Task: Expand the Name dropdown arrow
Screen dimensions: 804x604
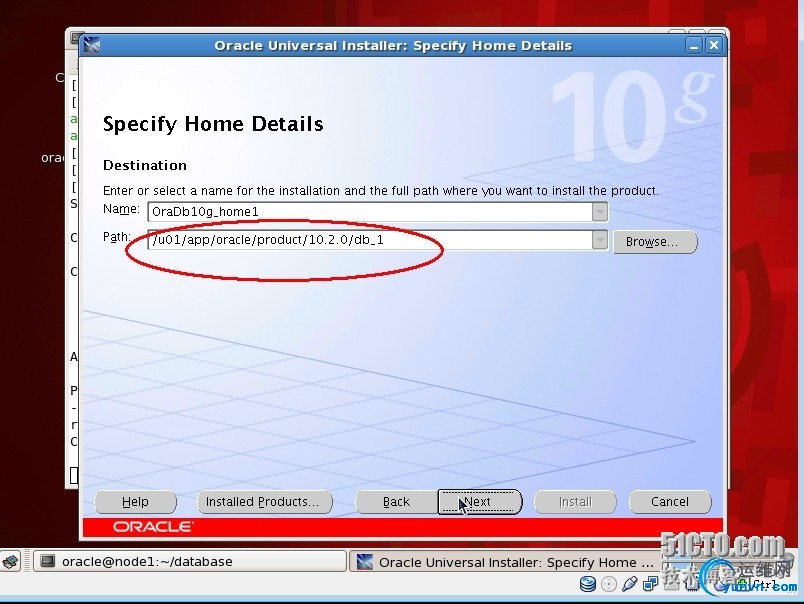Action: pyautogui.click(x=600, y=212)
